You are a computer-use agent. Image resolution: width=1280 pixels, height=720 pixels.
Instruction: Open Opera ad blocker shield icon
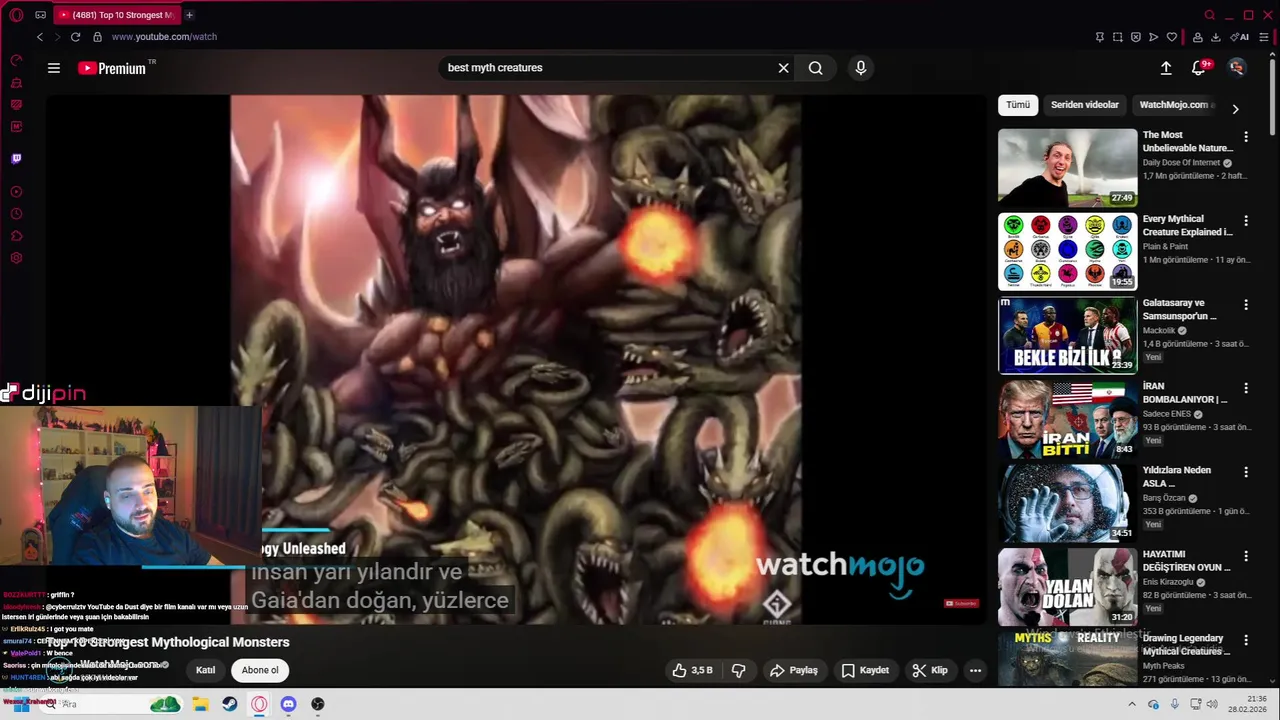click(x=1136, y=37)
